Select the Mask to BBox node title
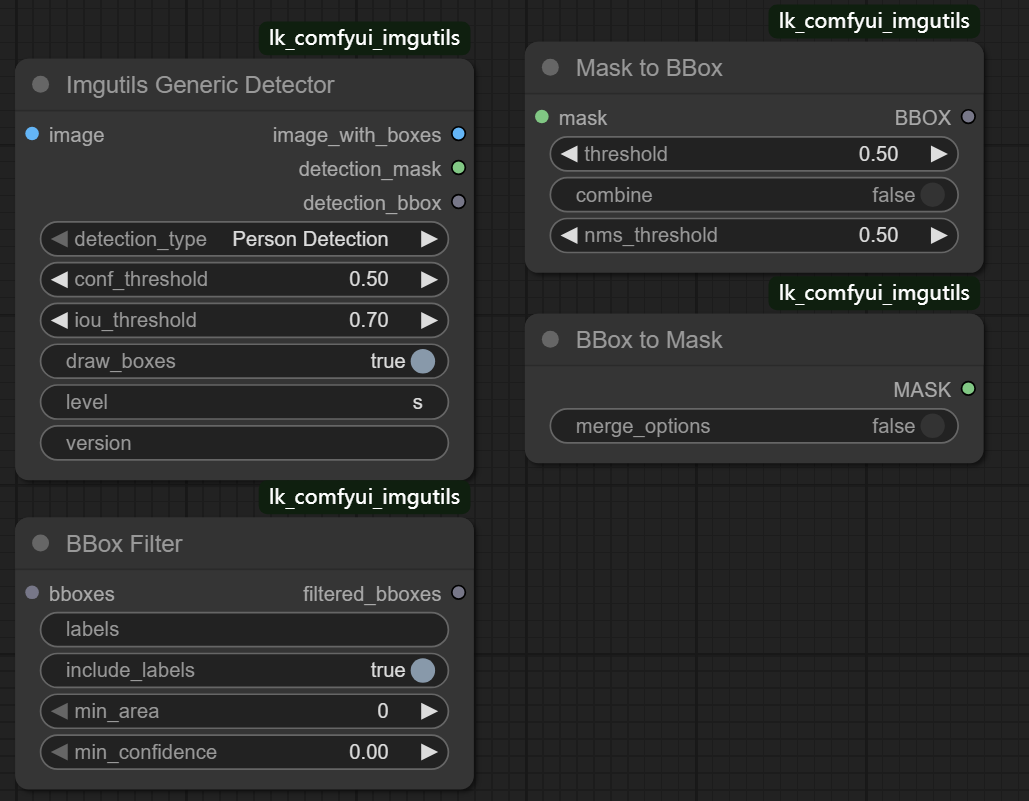The height and width of the screenshot is (801, 1029). point(649,68)
